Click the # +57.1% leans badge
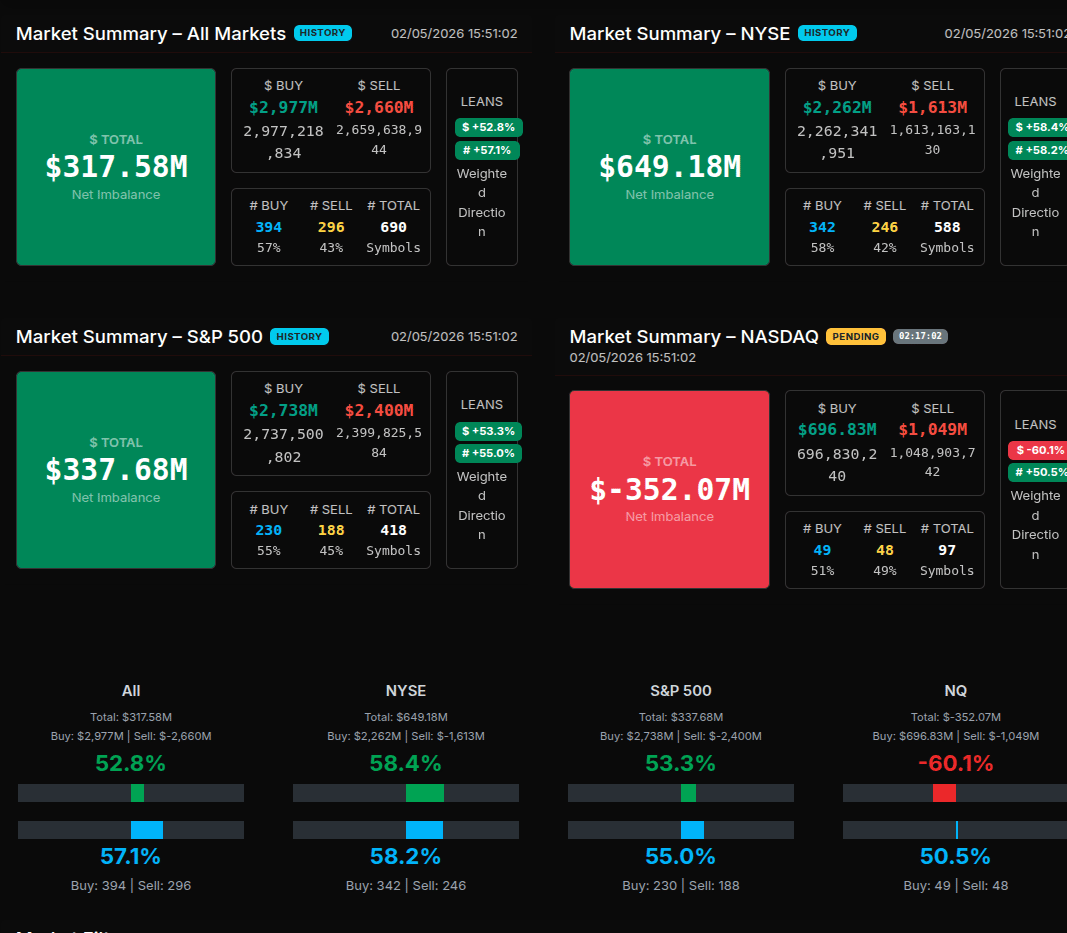Viewport: 1067px width, 933px height. point(486,150)
